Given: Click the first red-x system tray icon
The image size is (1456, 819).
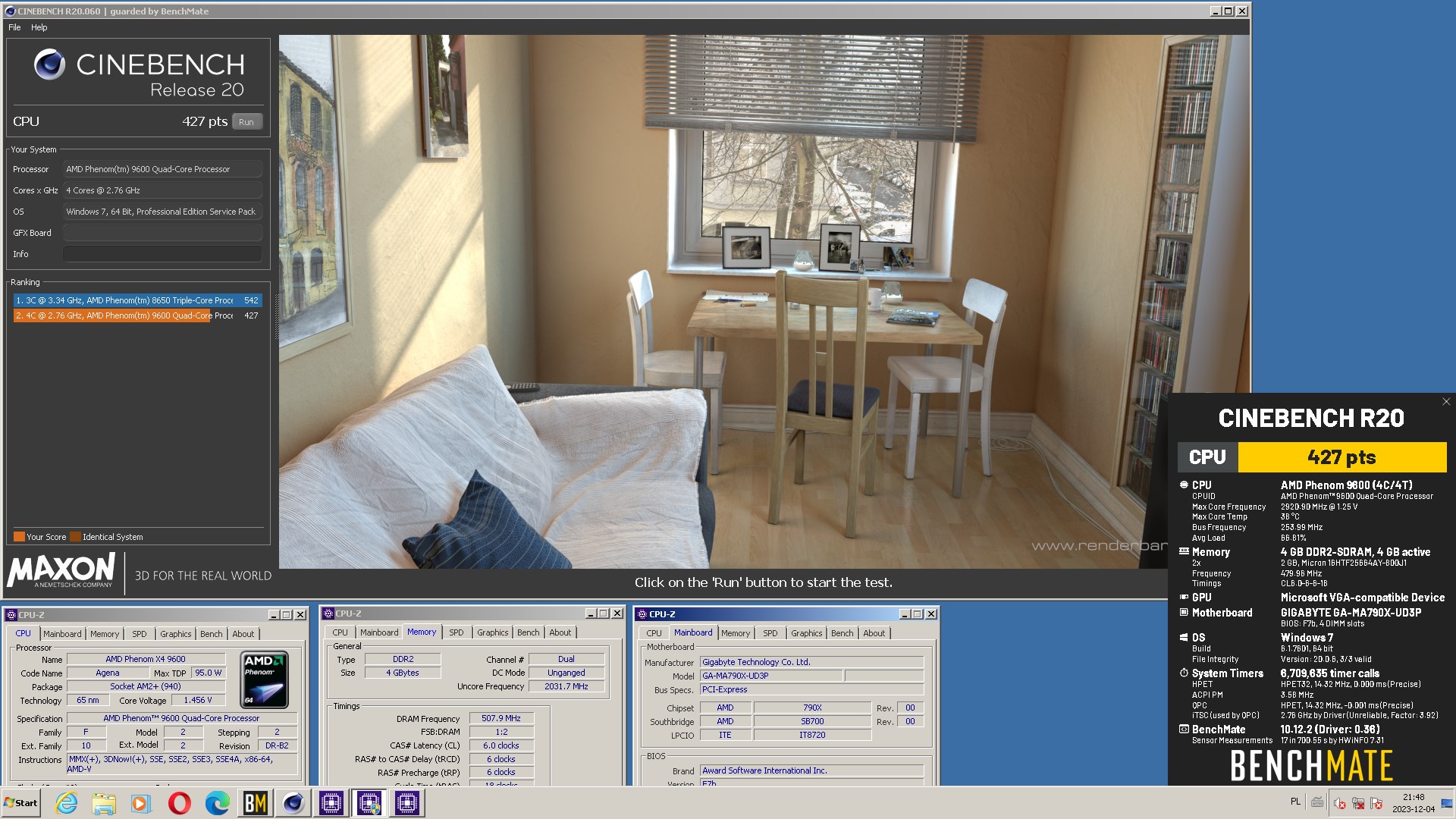Looking at the screenshot, I should (1339, 803).
